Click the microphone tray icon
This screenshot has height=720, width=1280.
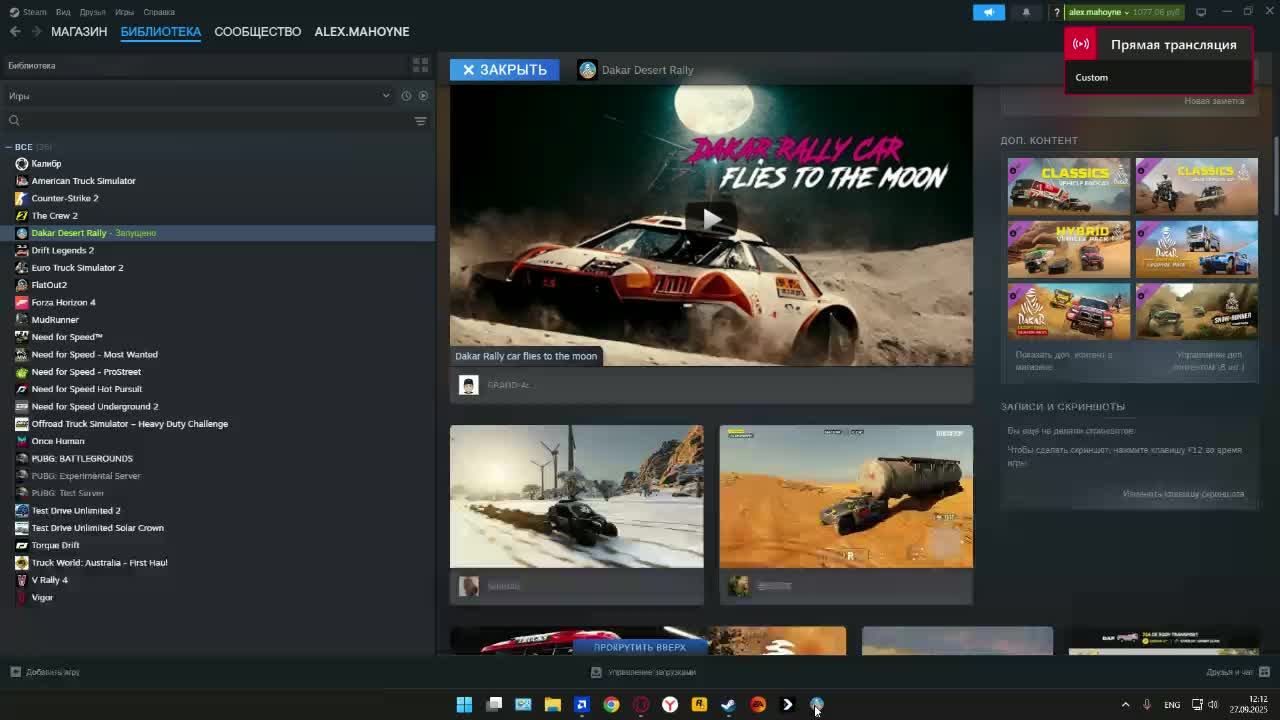1147,705
